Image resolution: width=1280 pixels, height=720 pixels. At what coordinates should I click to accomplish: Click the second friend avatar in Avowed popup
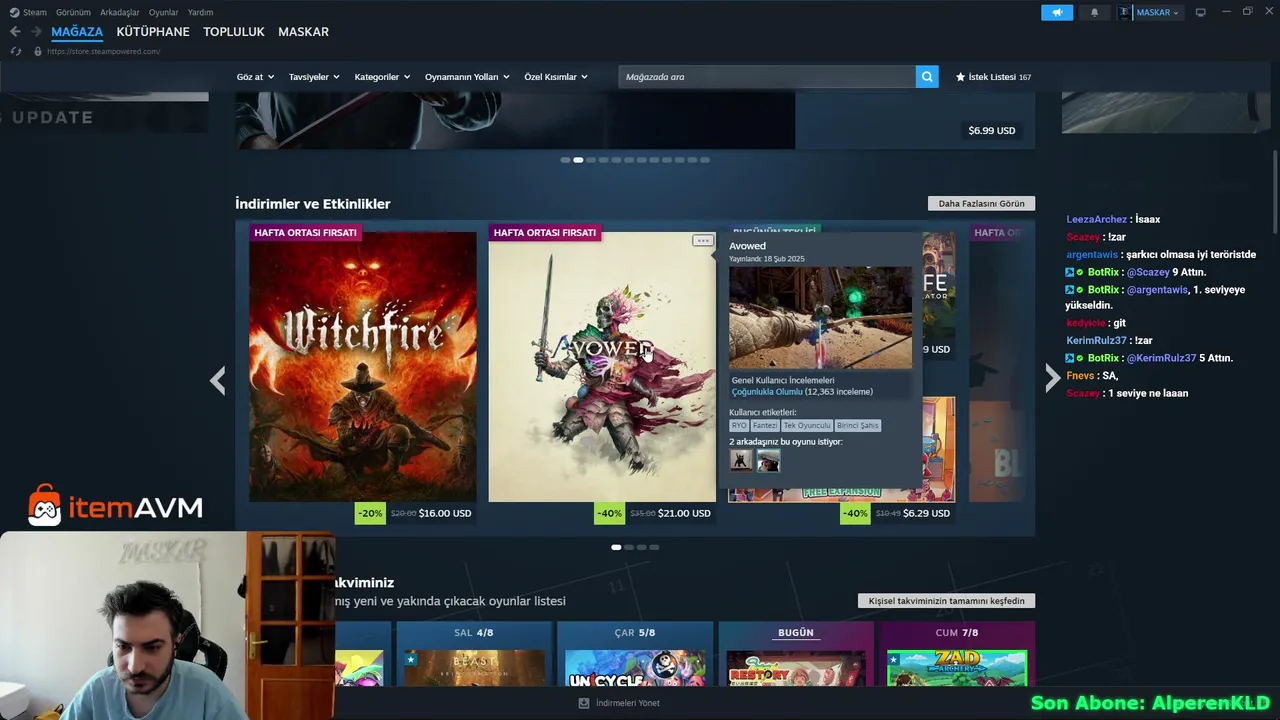coord(768,461)
